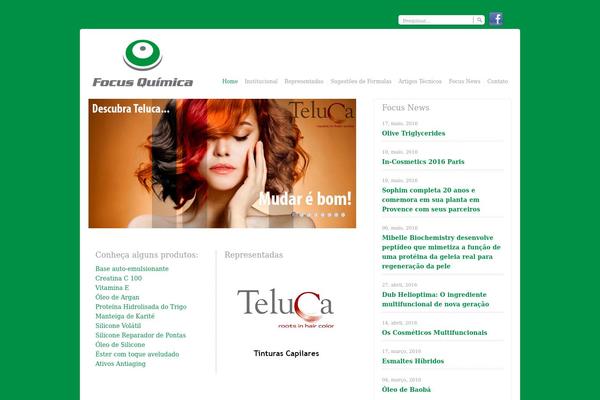Click the Focus News sidebar heading
This screenshot has width=600, height=400.
pos(406,108)
